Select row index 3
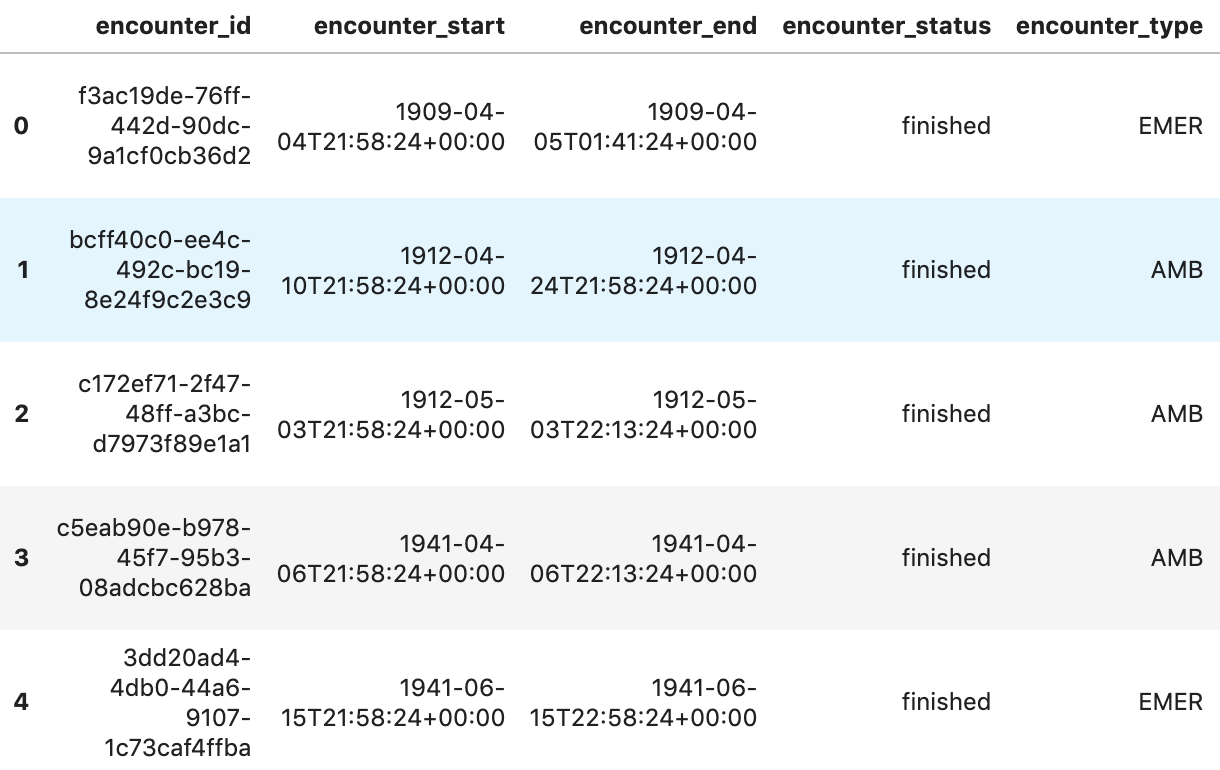Screen dimensions: 1220x770 tap(21, 558)
